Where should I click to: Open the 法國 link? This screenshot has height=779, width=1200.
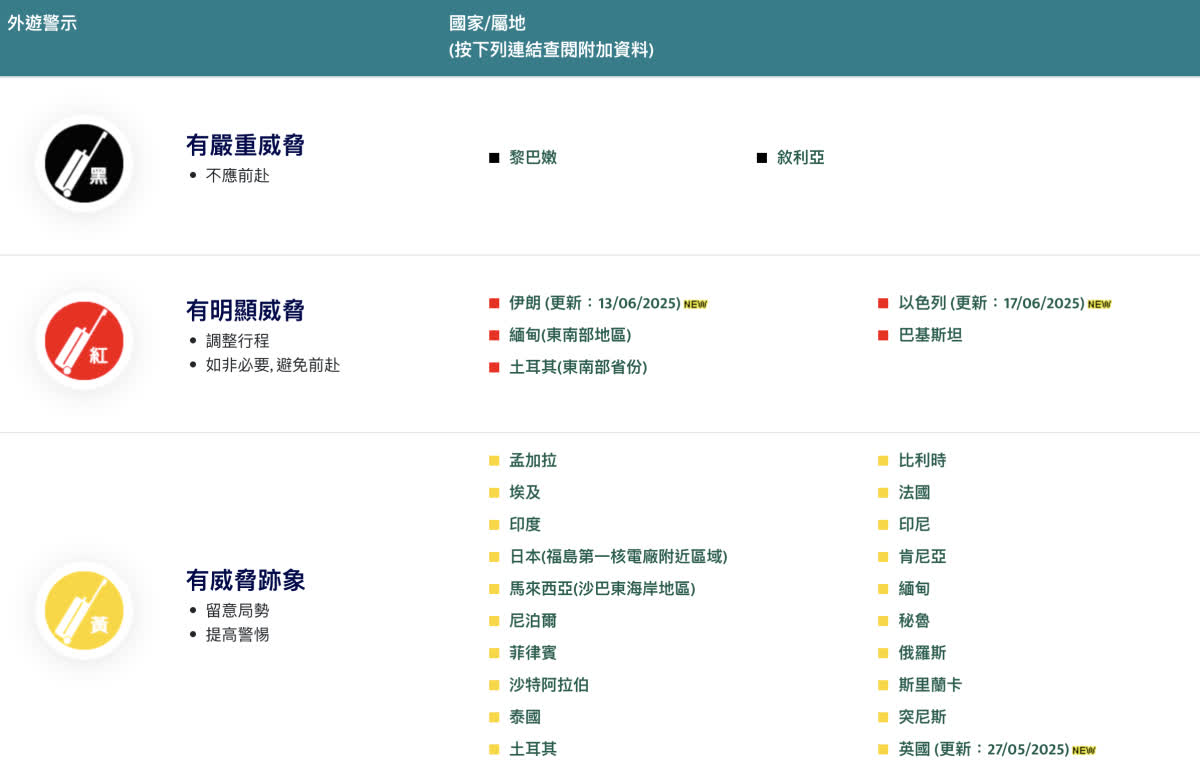coord(915,493)
